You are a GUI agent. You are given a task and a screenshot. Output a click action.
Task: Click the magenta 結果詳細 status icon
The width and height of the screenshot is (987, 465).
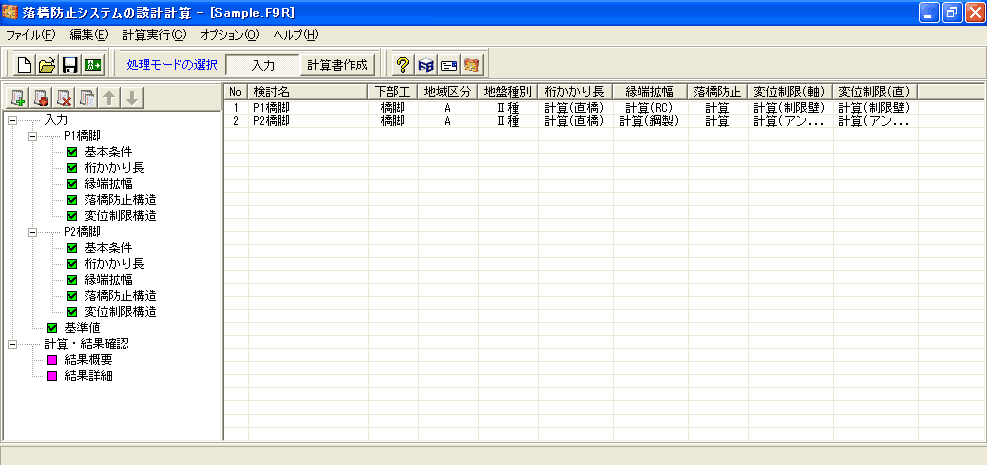pos(52,376)
